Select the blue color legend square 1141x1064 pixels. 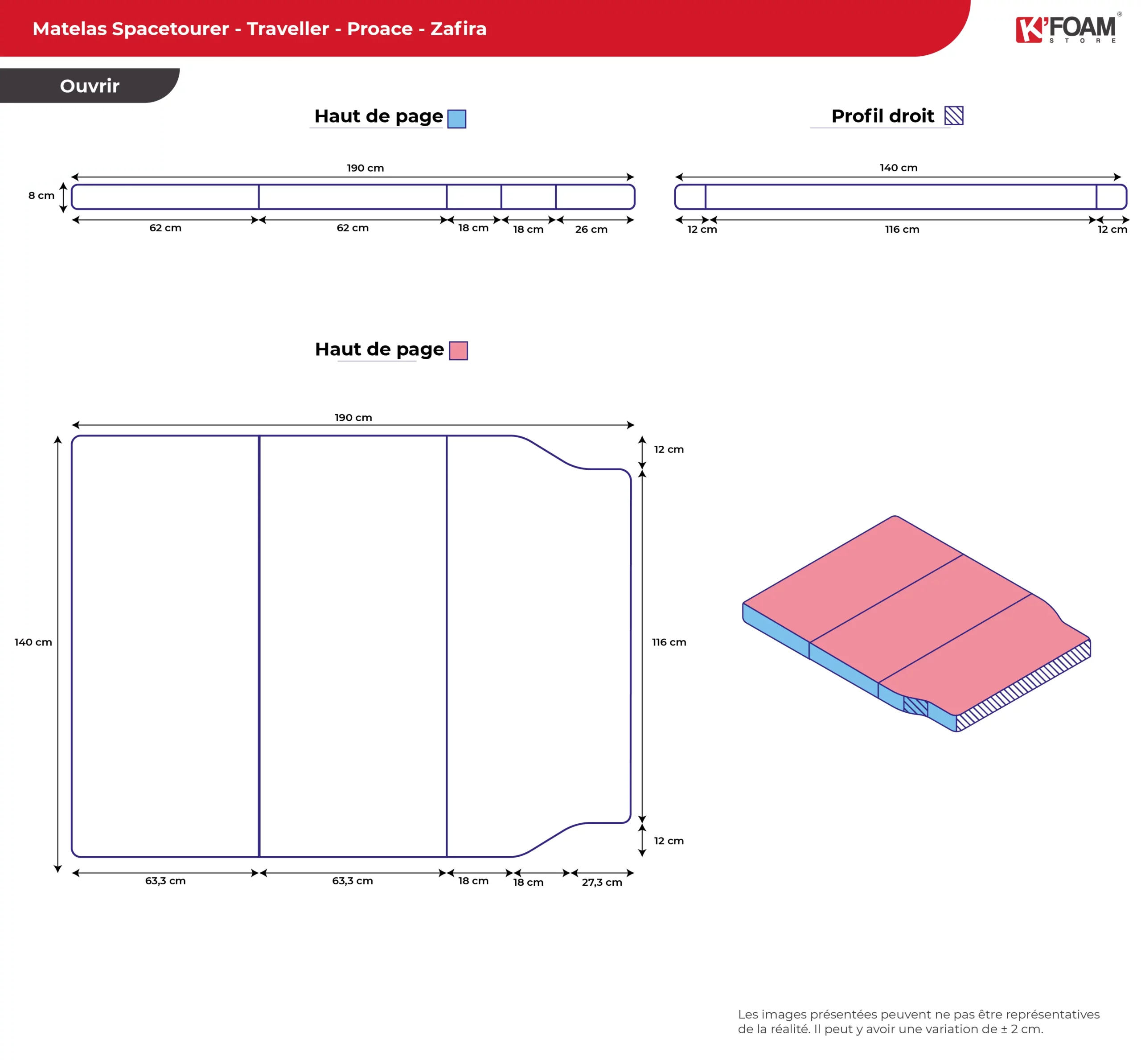[456, 119]
